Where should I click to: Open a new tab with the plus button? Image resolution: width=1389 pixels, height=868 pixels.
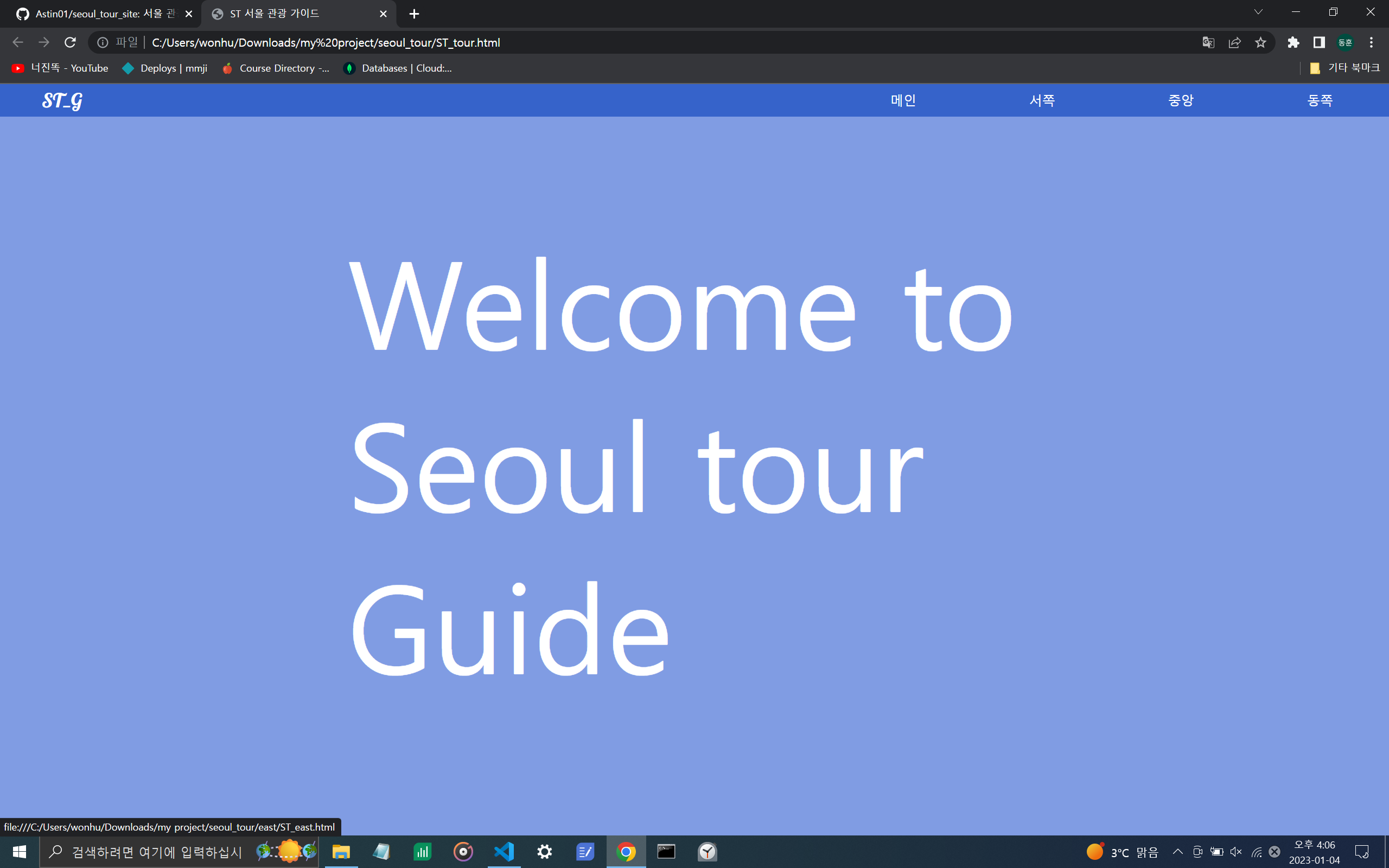[x=414, y=14]
